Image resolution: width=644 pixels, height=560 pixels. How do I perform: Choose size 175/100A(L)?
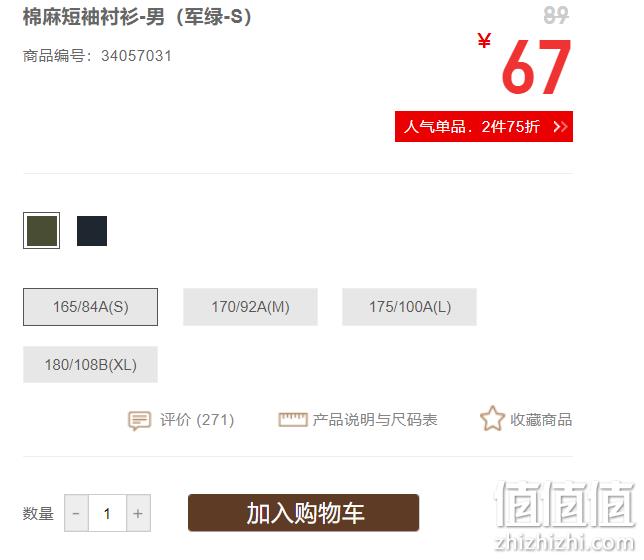pyautogui.click(x=409, y=307)
